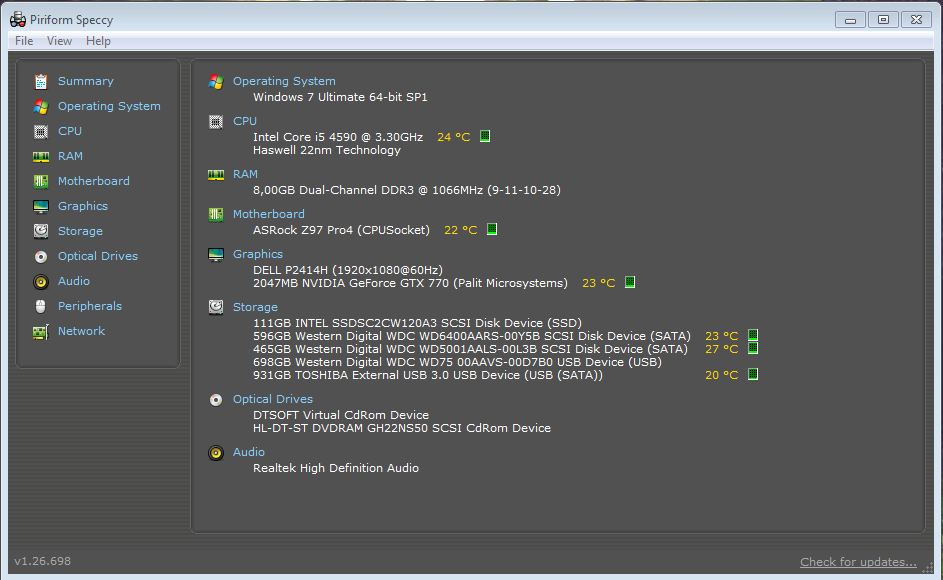
Task: Click the 8,00GB Dual-Channel DDR3 line
Action: click(407, 190)
